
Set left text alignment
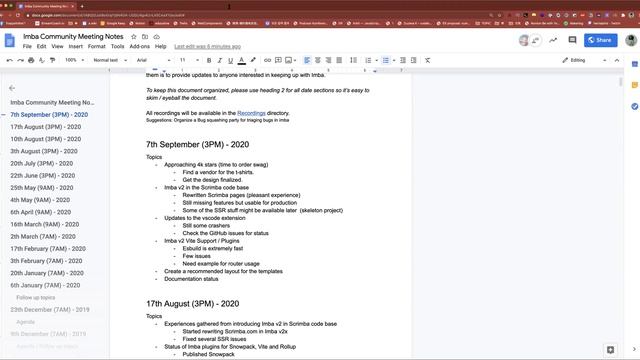[307, 60]
